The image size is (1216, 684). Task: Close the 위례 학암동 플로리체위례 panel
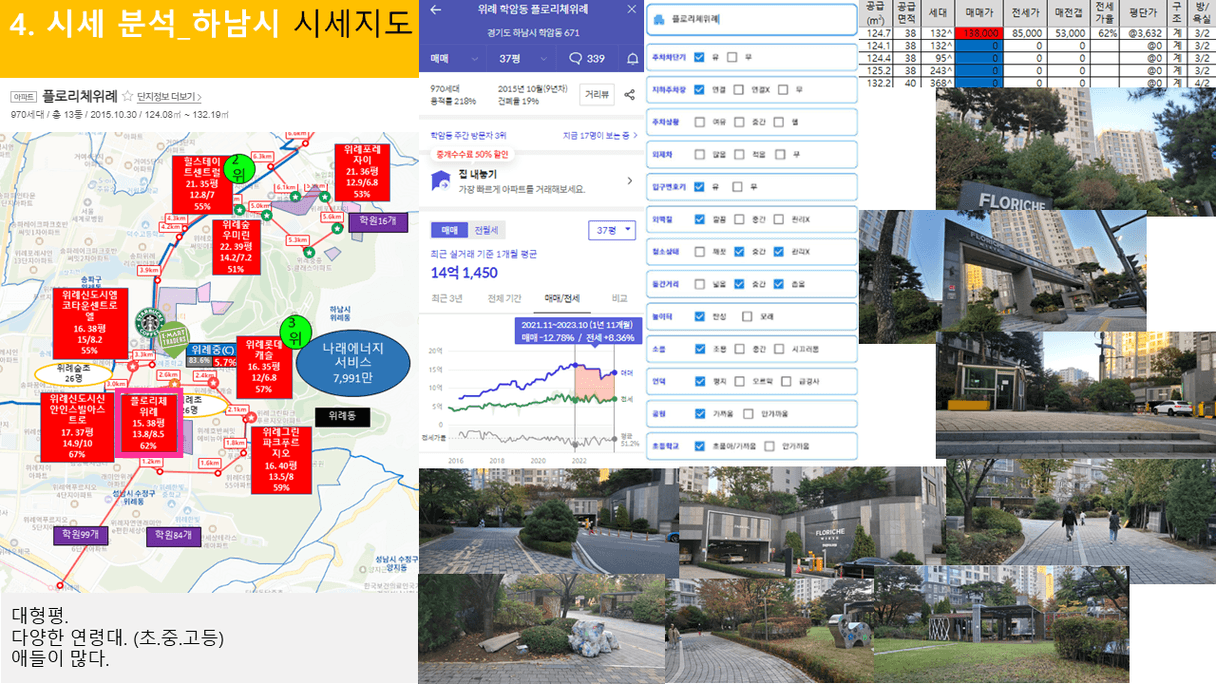click(631, 9)
